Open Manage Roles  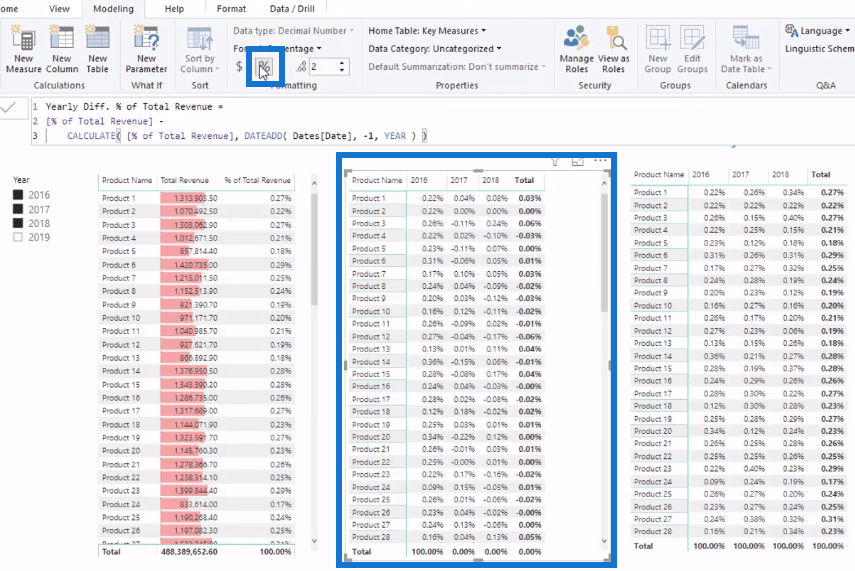click(576, 49)
